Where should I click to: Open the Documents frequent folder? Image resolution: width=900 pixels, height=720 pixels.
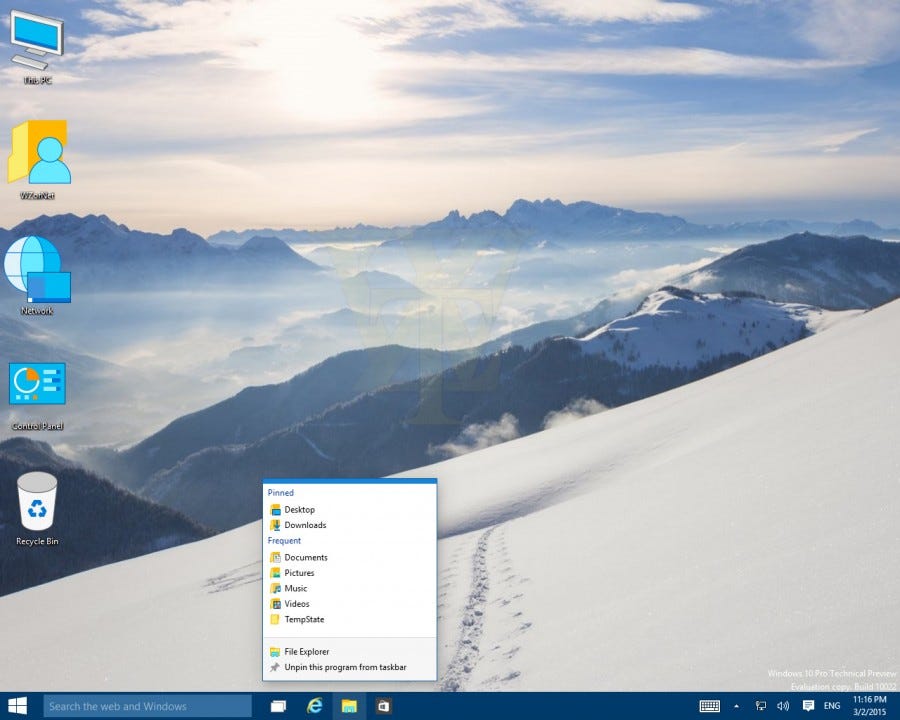tap(305, 557)
